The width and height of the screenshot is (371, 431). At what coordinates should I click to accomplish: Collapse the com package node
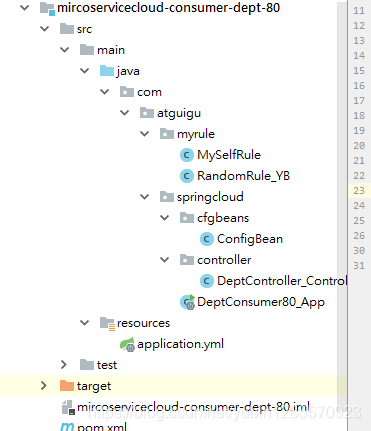pos(105,92)
